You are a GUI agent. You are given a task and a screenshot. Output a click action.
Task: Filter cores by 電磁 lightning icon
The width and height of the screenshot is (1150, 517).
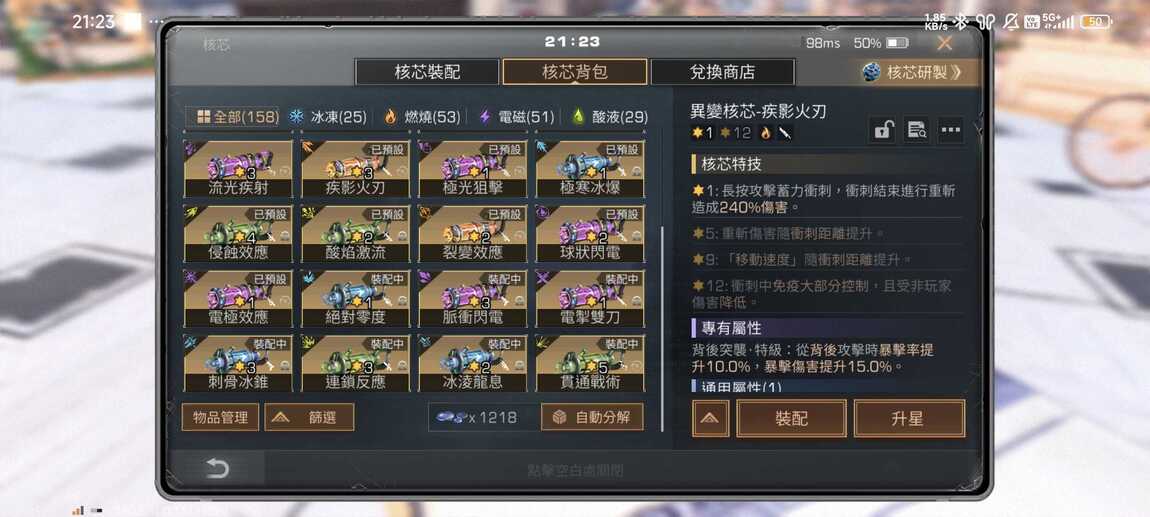click(x=484, y=117)
